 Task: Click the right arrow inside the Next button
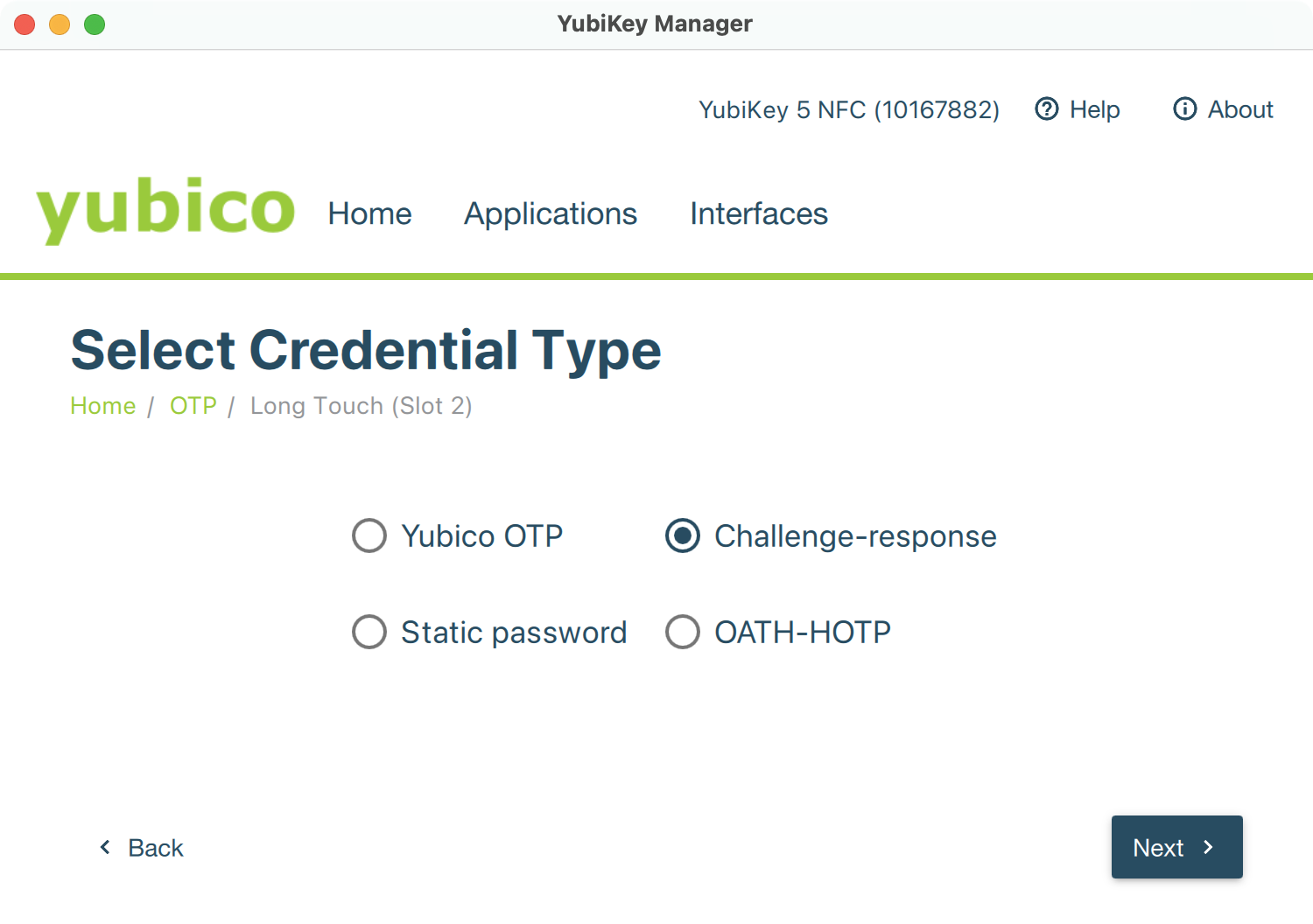coord(1211,847)
